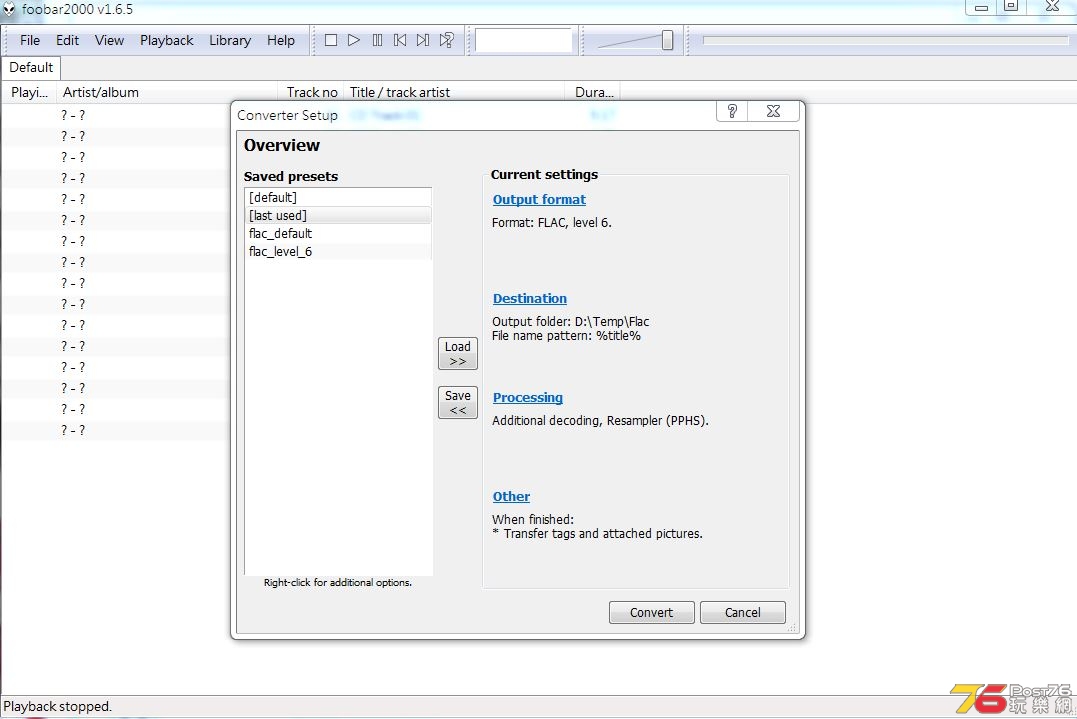Start conversion with the Convert button
Screen dimensions: 1077x719
[651, 613]
